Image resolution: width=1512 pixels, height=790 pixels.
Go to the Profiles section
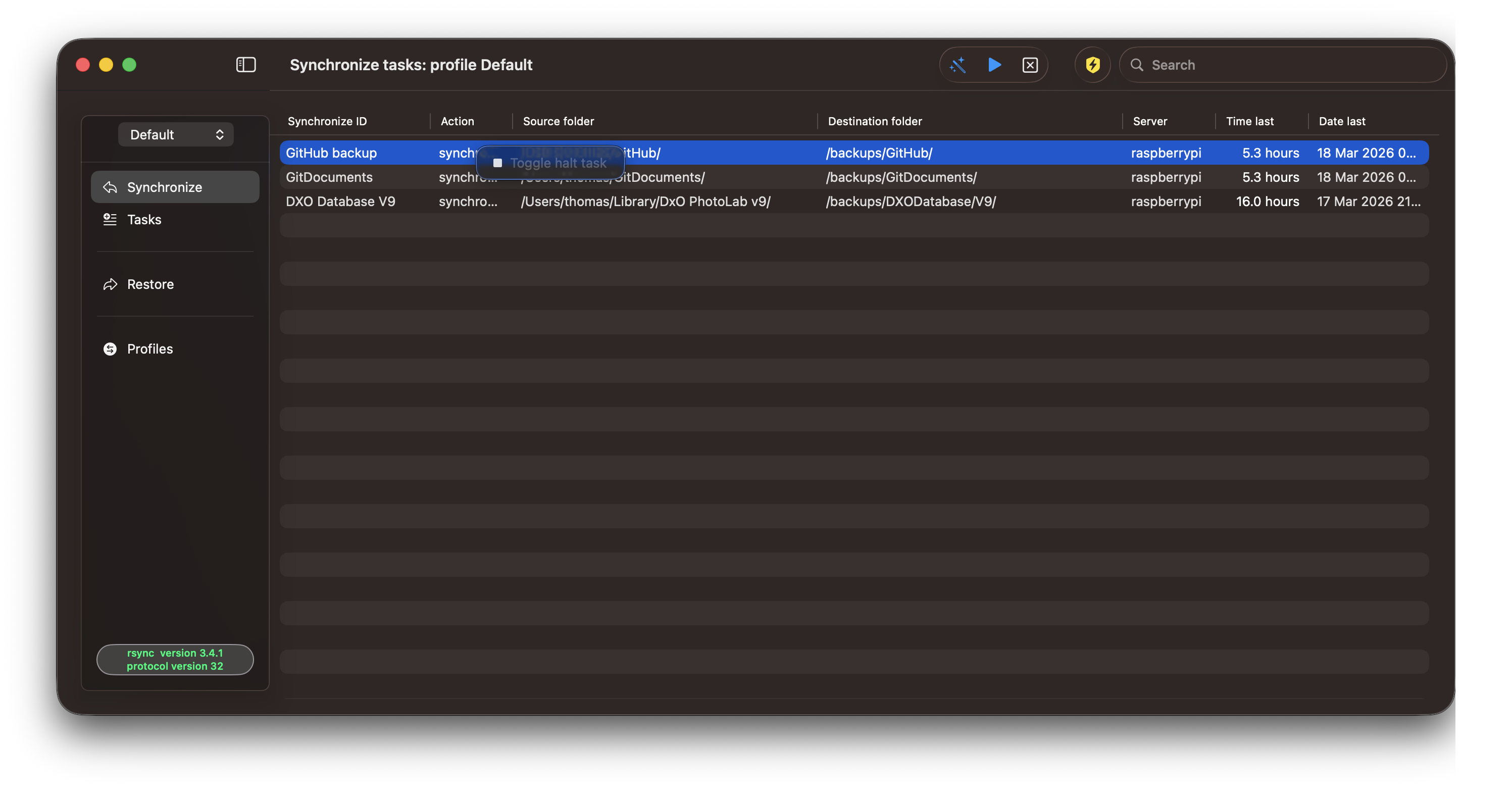coord(149,349)
